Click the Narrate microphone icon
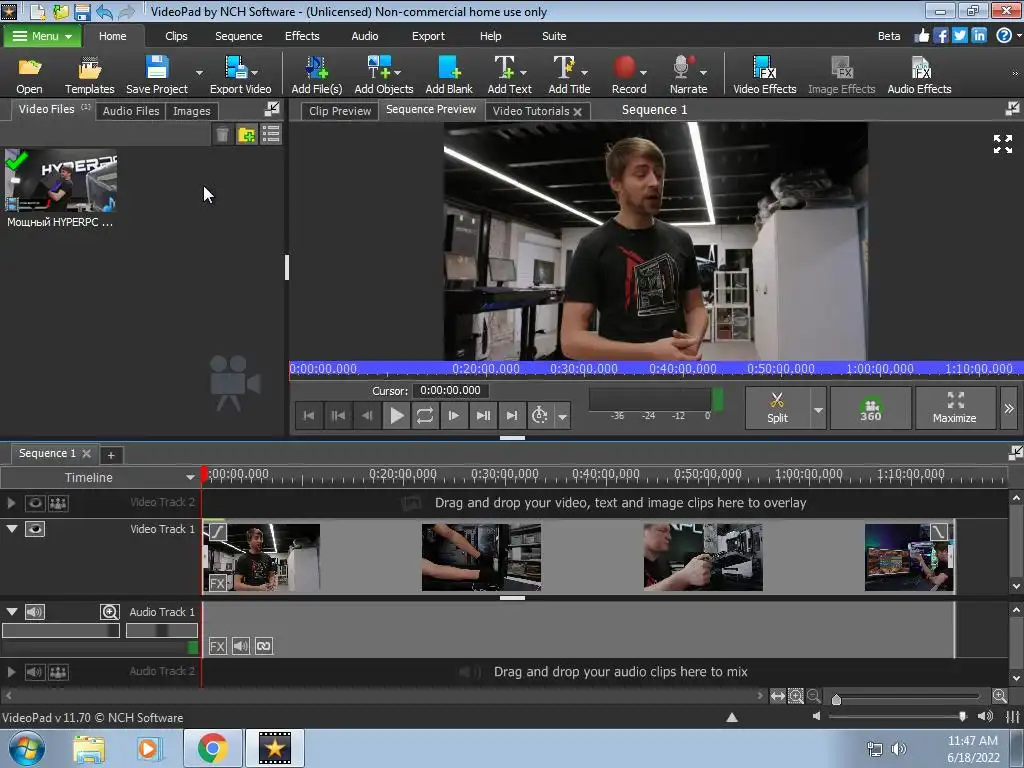 [x=681, y=67]
